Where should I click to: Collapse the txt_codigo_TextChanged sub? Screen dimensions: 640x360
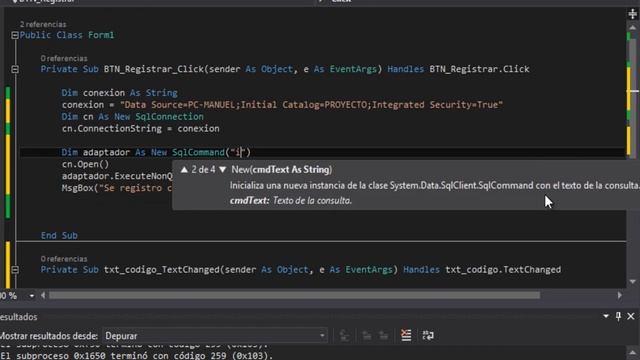[15, 270]
